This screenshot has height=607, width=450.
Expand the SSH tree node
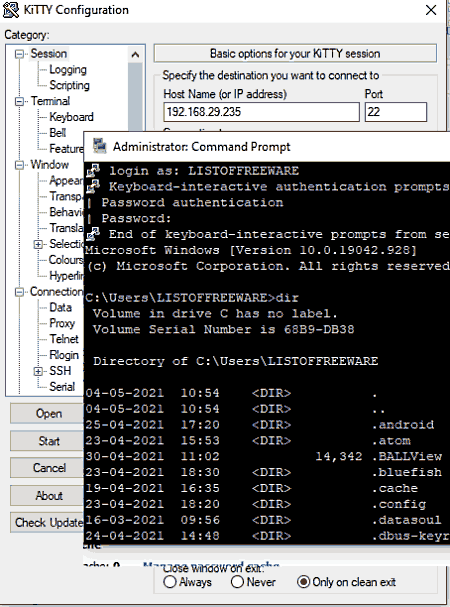pos(38,371)
